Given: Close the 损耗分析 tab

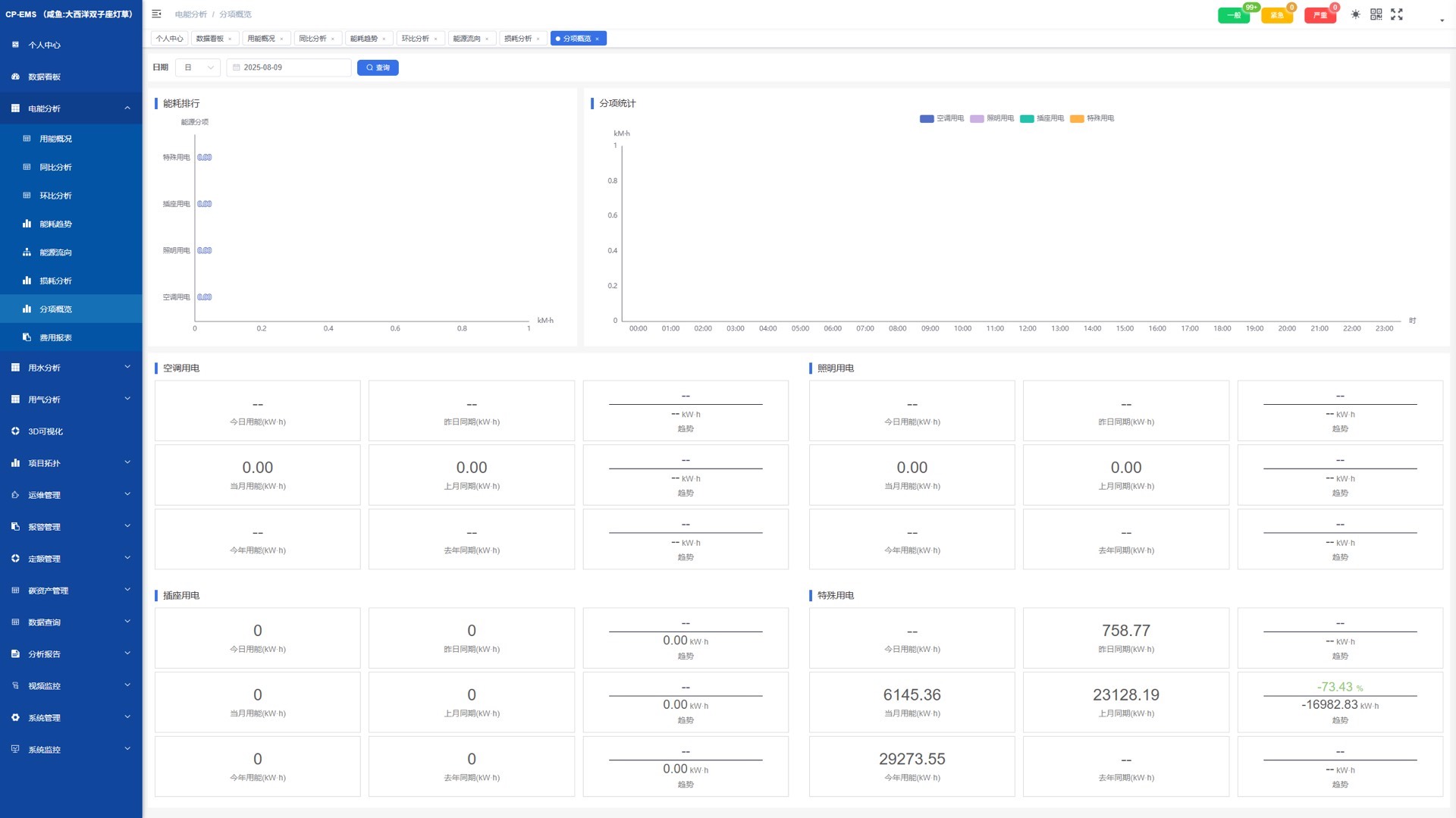Looking at the screenshot, I should [x=538, y=39].
